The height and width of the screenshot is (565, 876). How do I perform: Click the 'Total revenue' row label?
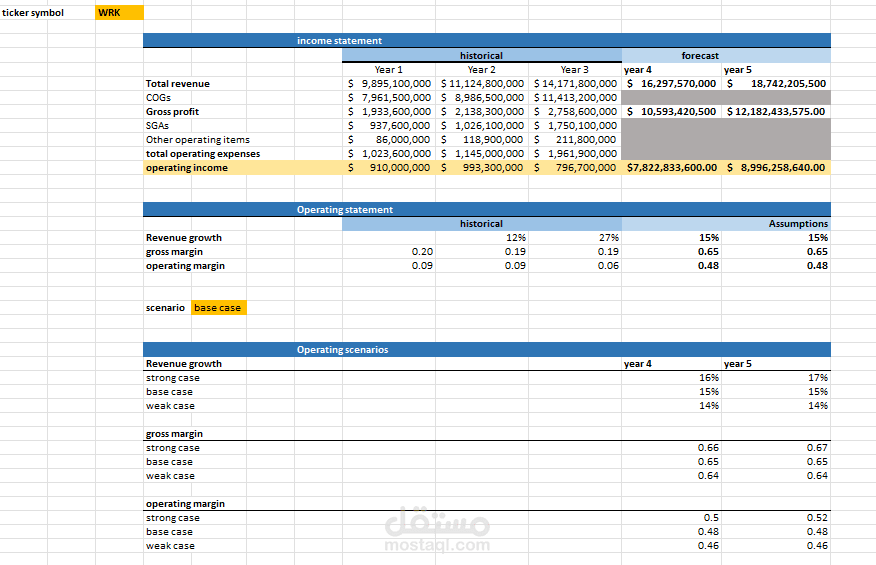(178, 83)
